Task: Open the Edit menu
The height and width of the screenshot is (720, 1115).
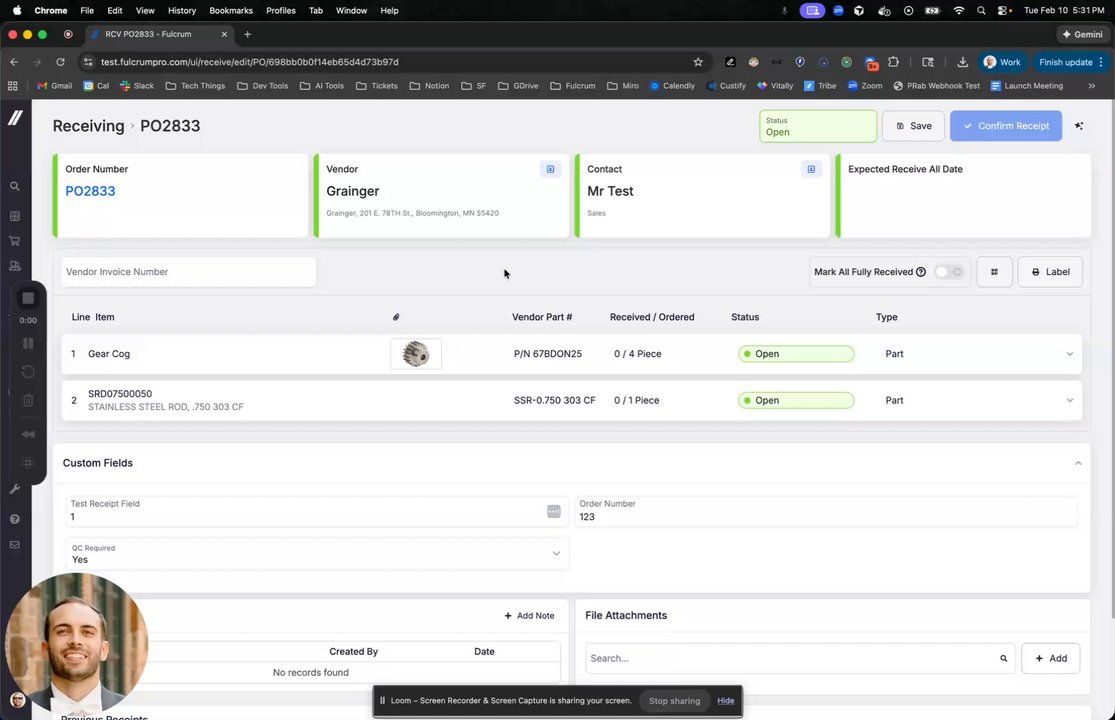Action: point(114,11)
